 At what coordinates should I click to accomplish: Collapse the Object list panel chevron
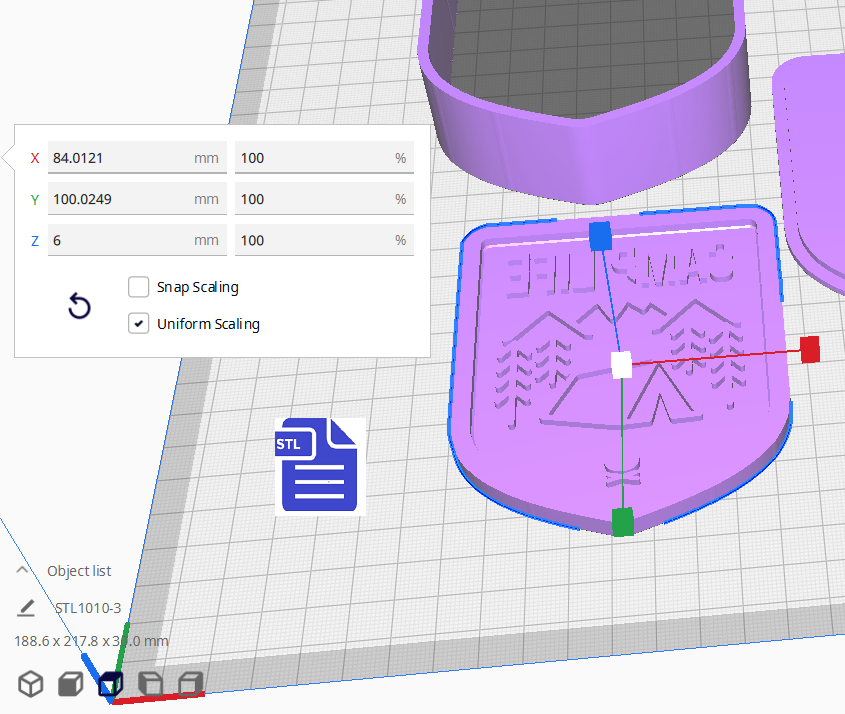22,570
